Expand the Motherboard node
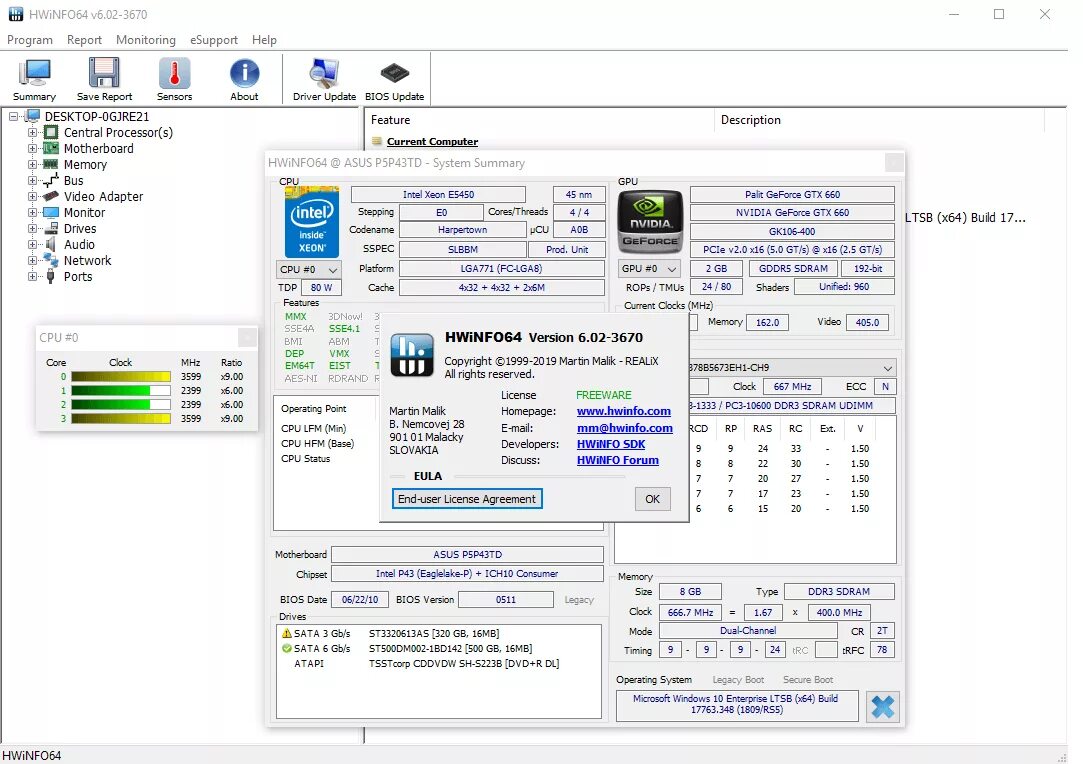 pos(32,148)
